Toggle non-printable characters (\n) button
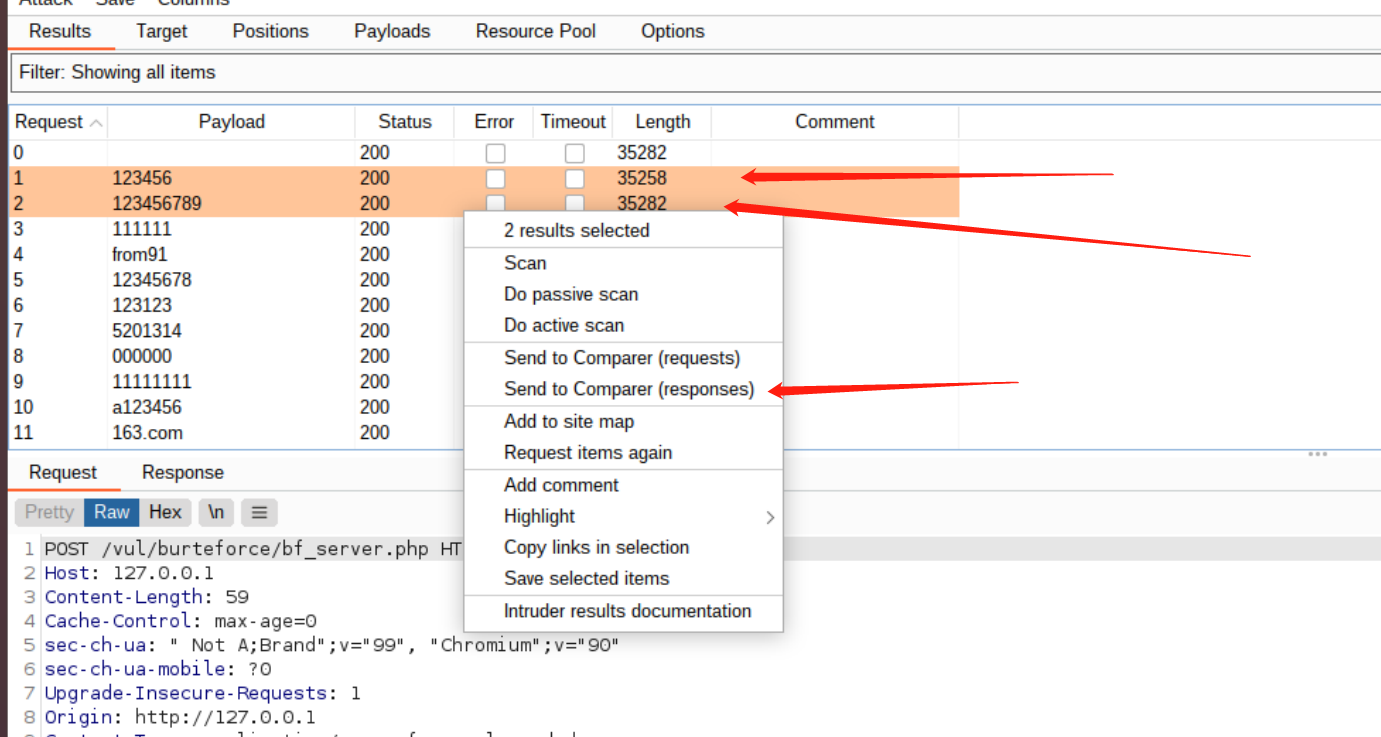 coord(216,512)
